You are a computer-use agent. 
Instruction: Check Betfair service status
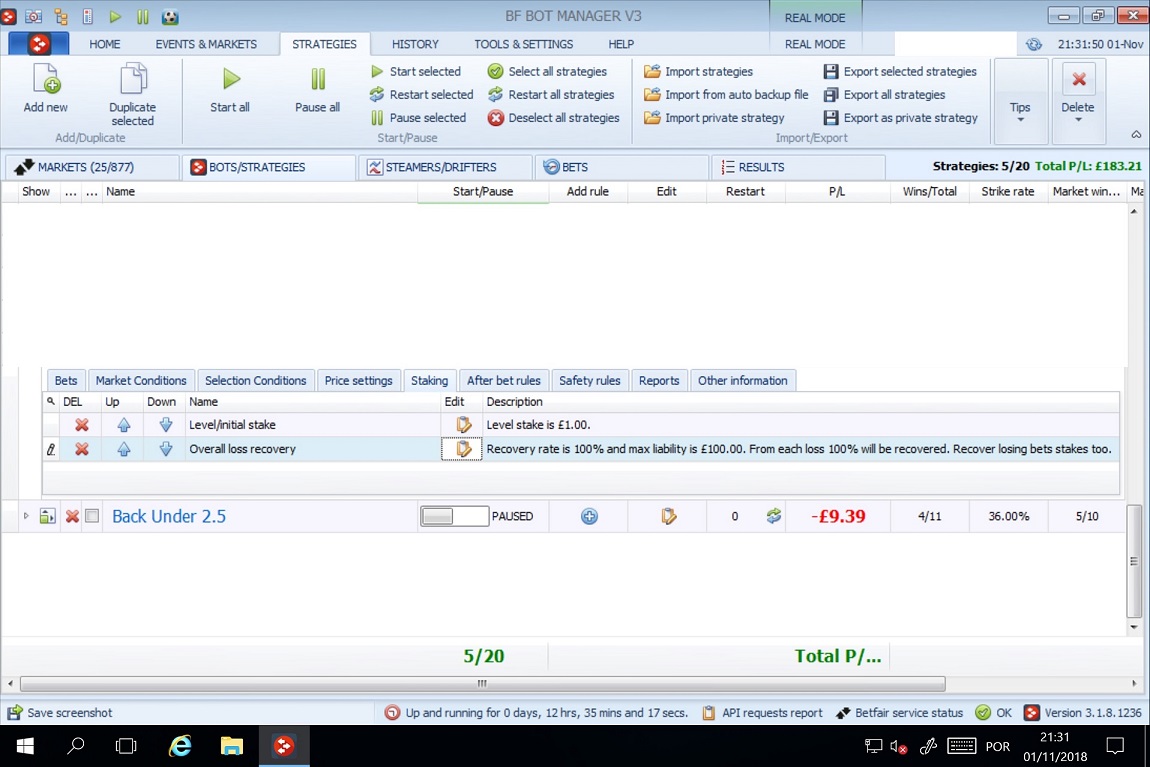coord(899,713)
